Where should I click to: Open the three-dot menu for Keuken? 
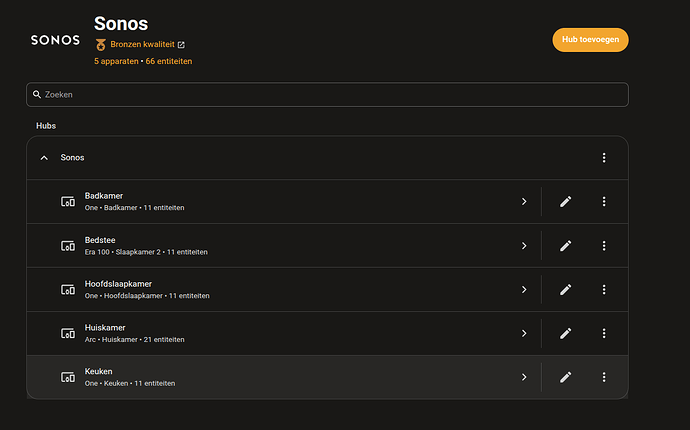point(604,377)
